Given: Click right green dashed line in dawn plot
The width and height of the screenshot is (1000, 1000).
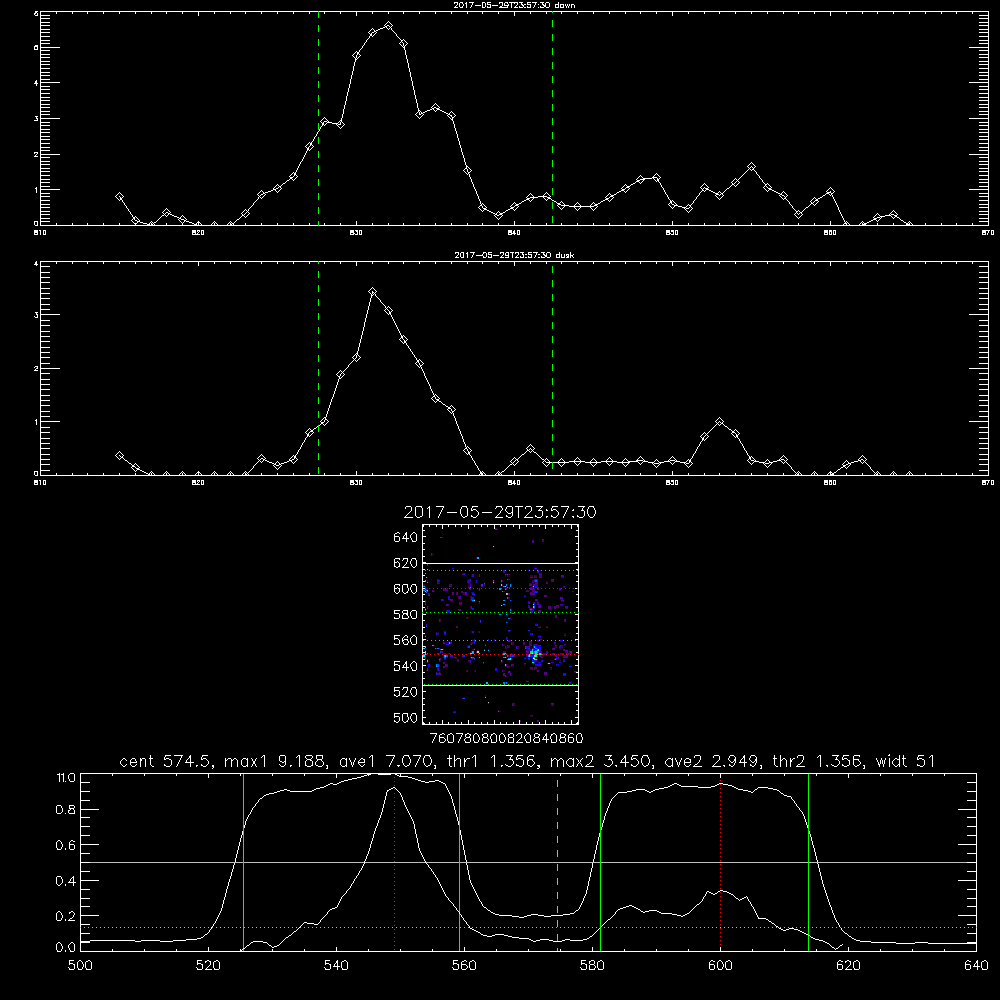Looking at the screenshot, I should [x=552, y=121].
